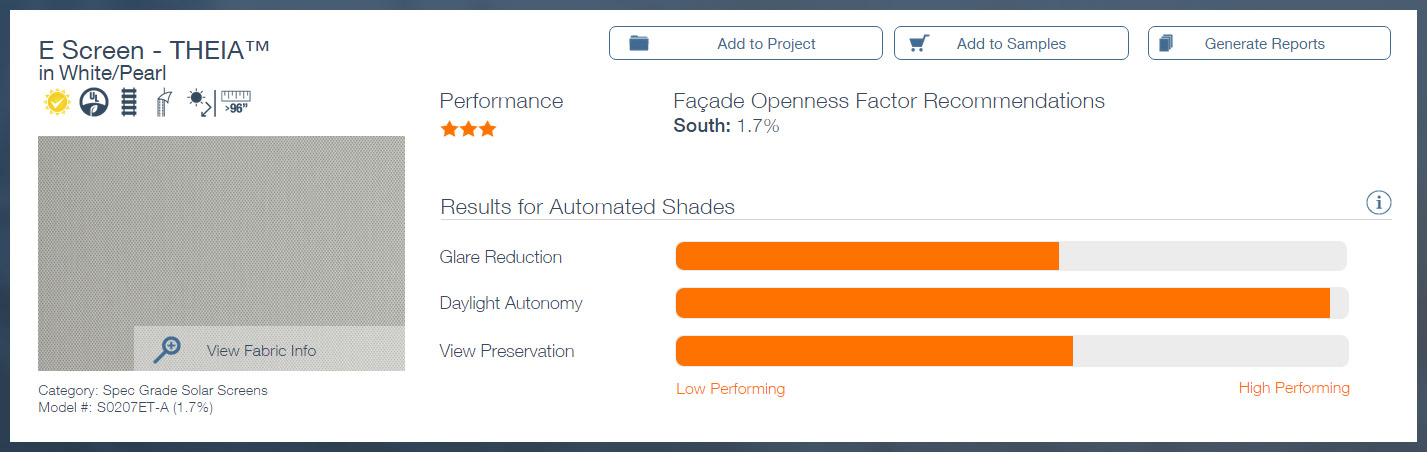
Task: Click the View Preservation performance bar
Action: click(x=1012, y=351)
